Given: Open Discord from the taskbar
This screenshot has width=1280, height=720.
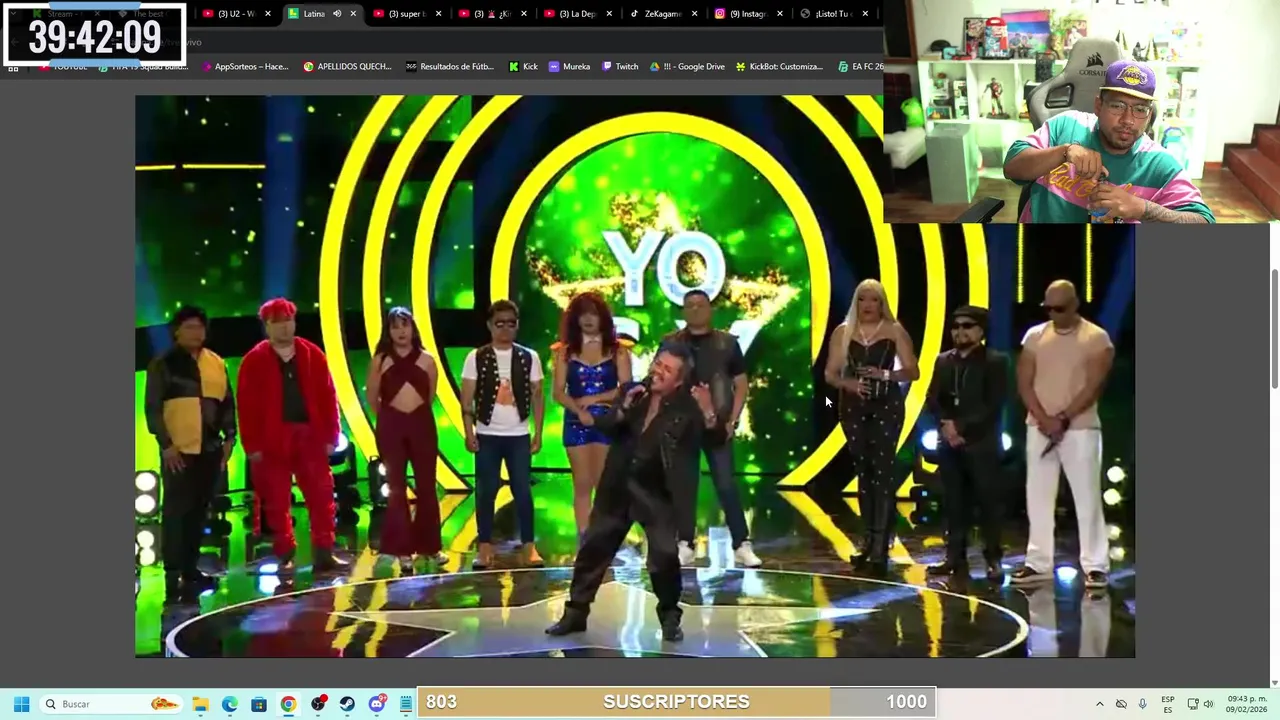Looking at the screenshot, I should click(x=377, y=704).
